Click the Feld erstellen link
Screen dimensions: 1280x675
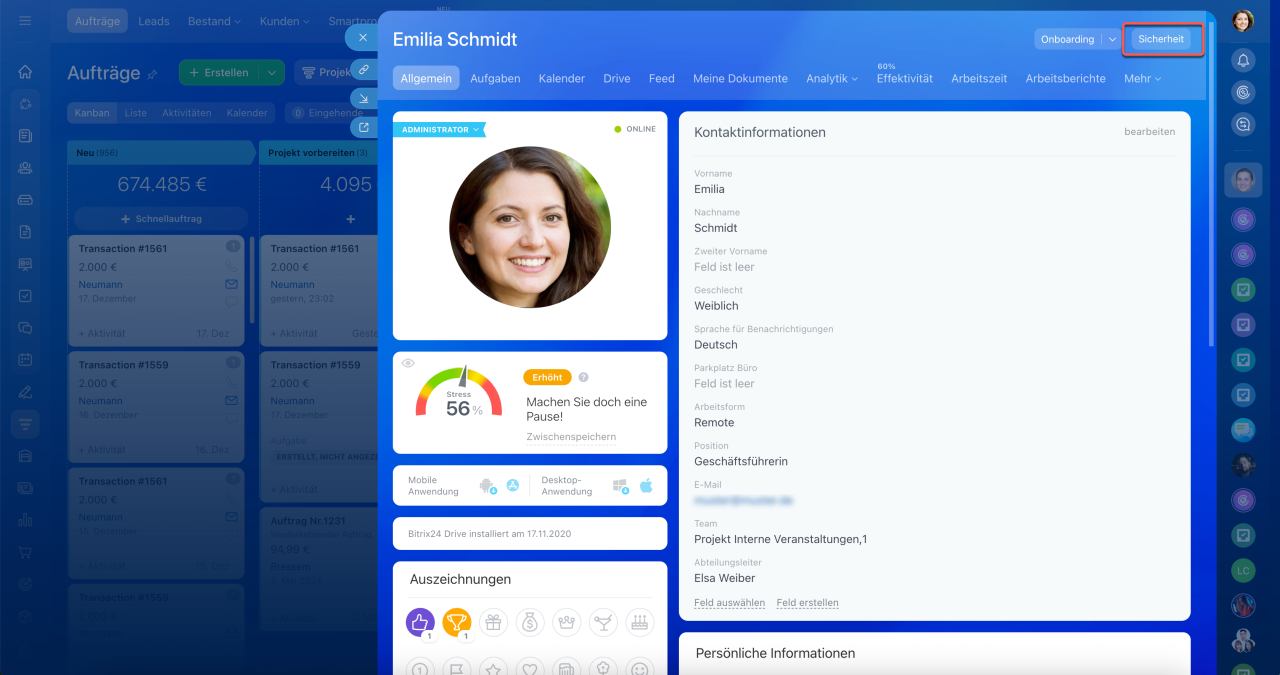point(808,603)
